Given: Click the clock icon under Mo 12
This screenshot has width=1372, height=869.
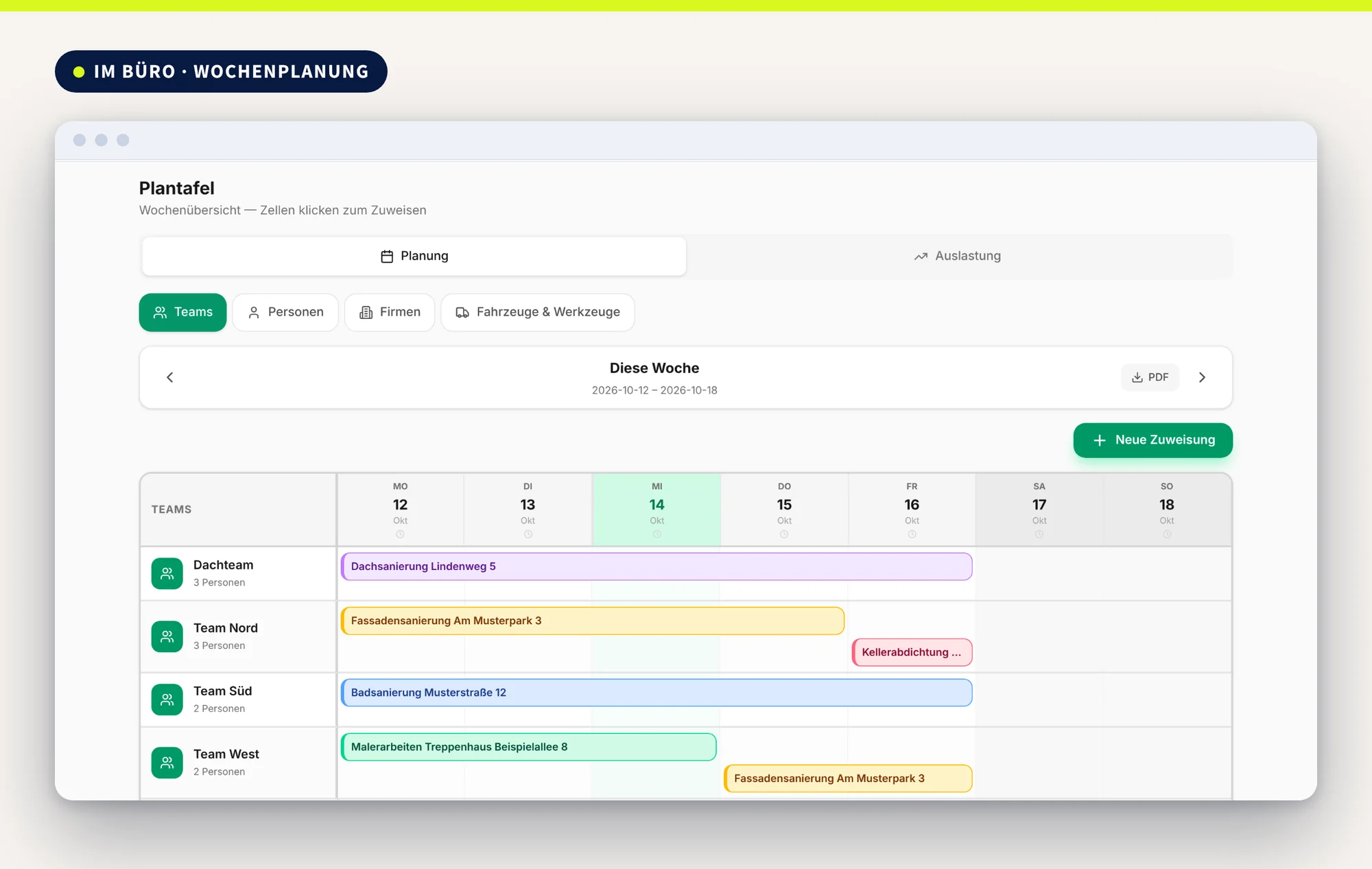Looking at the screenshot, I should coord(400,534).
